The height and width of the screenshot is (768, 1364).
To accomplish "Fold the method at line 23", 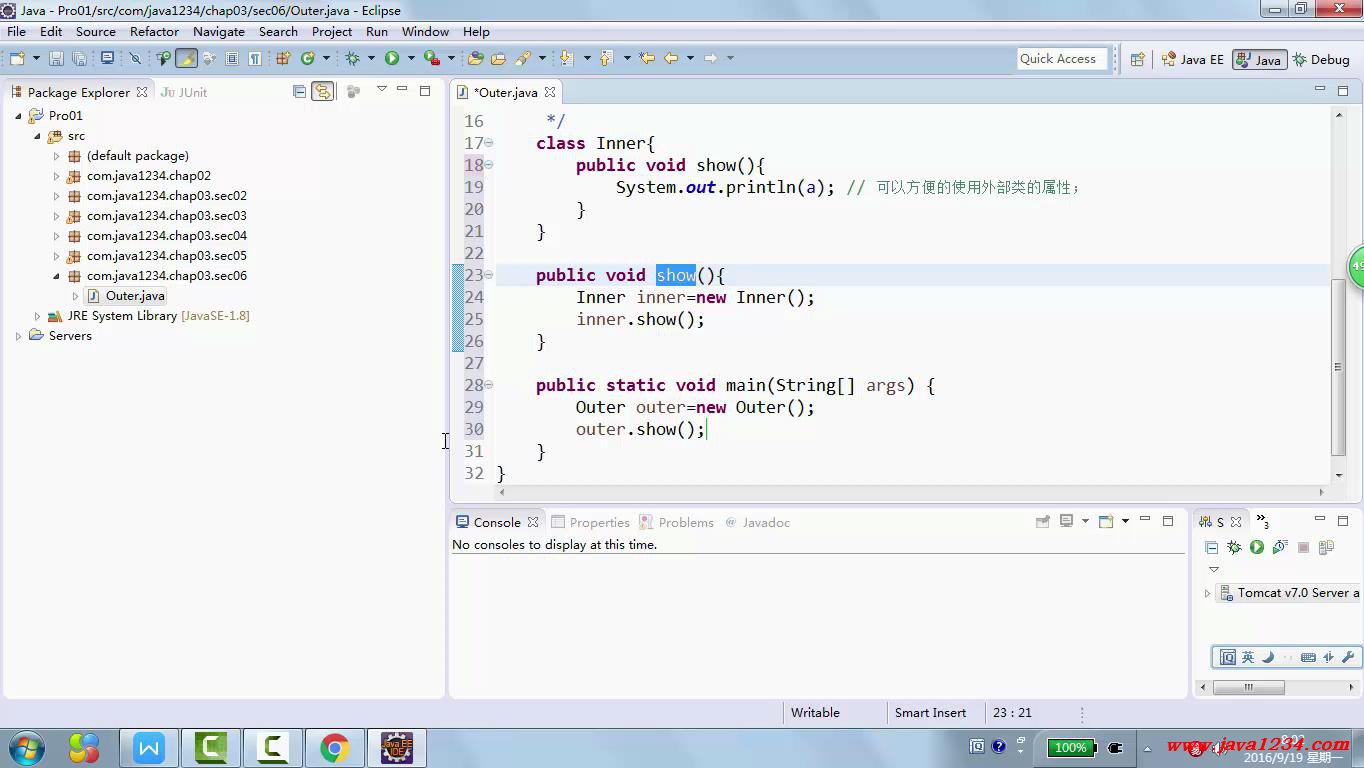I will 489,275.
